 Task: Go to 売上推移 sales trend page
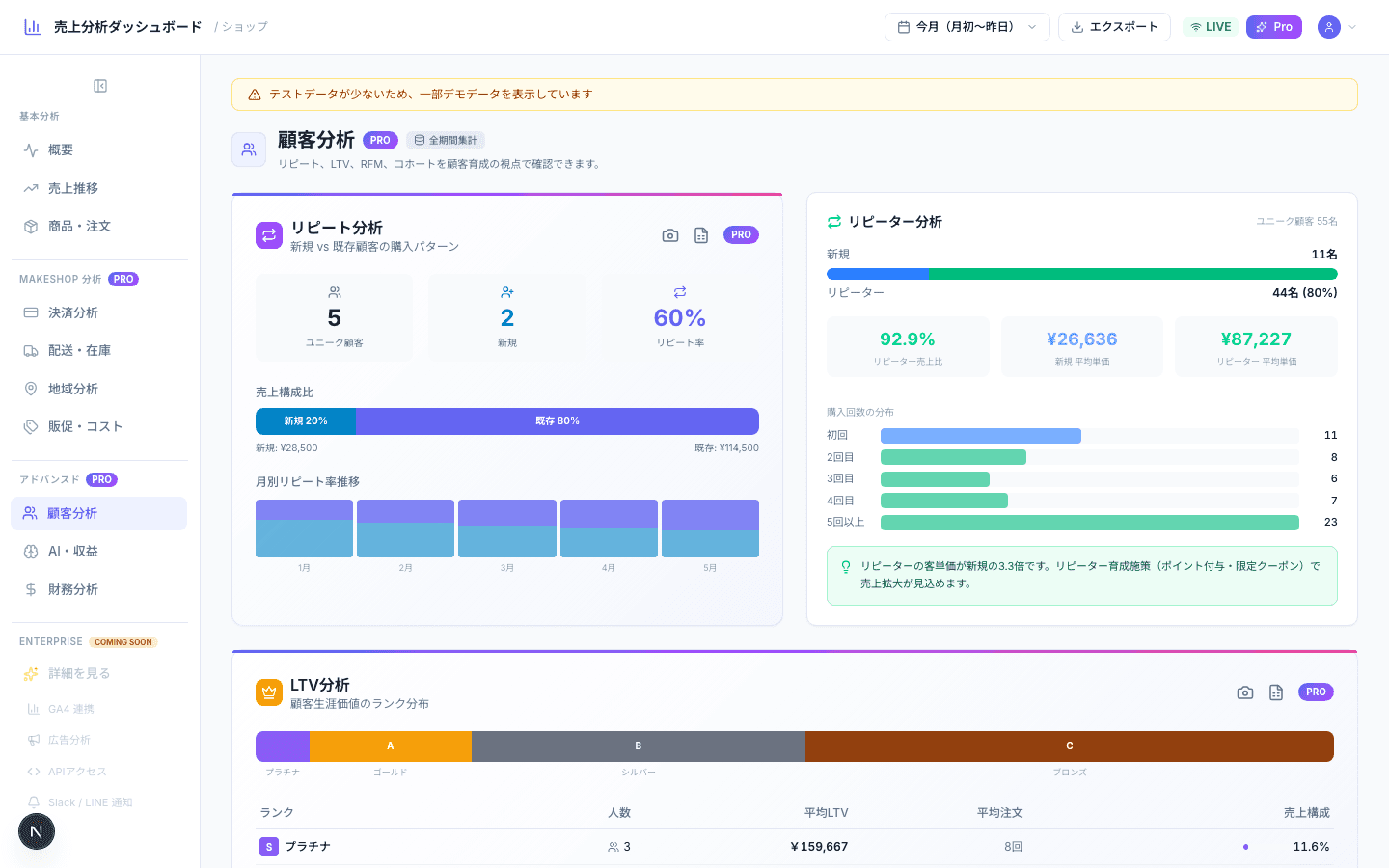98,188
